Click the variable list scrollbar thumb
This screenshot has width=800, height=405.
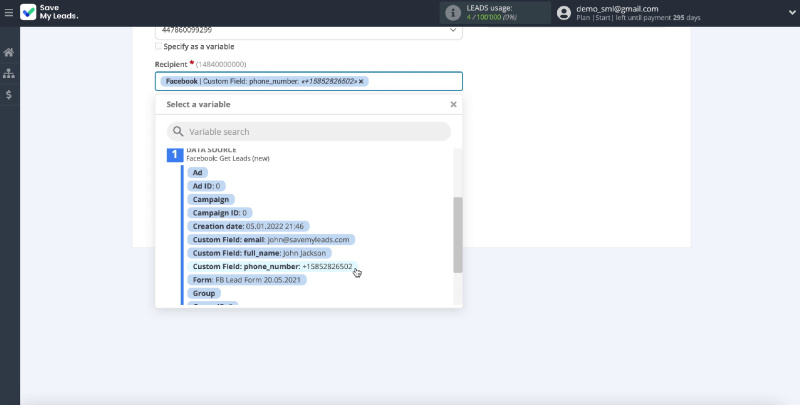tap(458, 235)
